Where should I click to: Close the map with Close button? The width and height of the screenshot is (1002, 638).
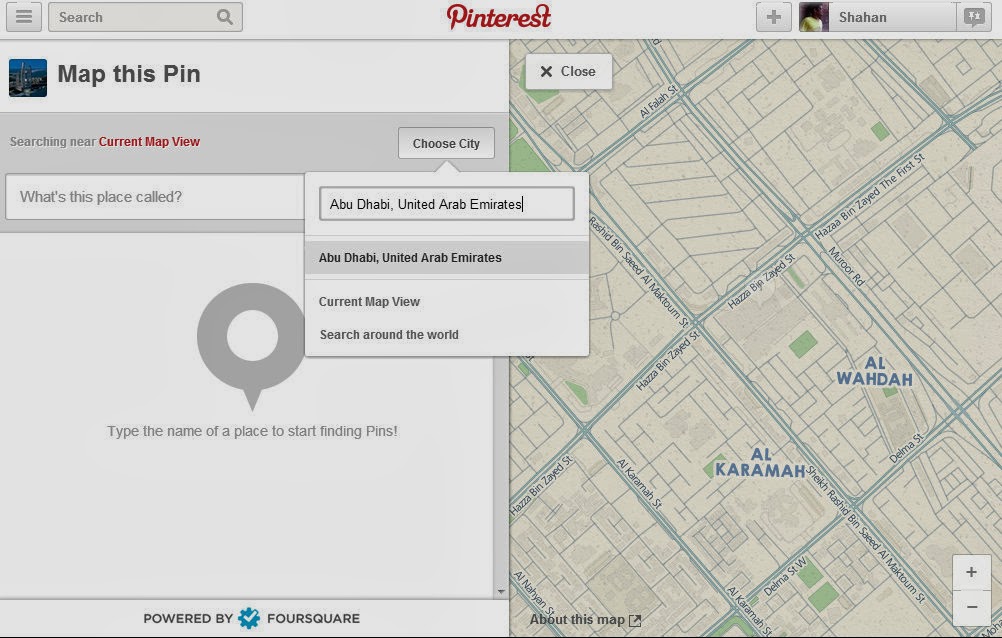tap(568, 72)
